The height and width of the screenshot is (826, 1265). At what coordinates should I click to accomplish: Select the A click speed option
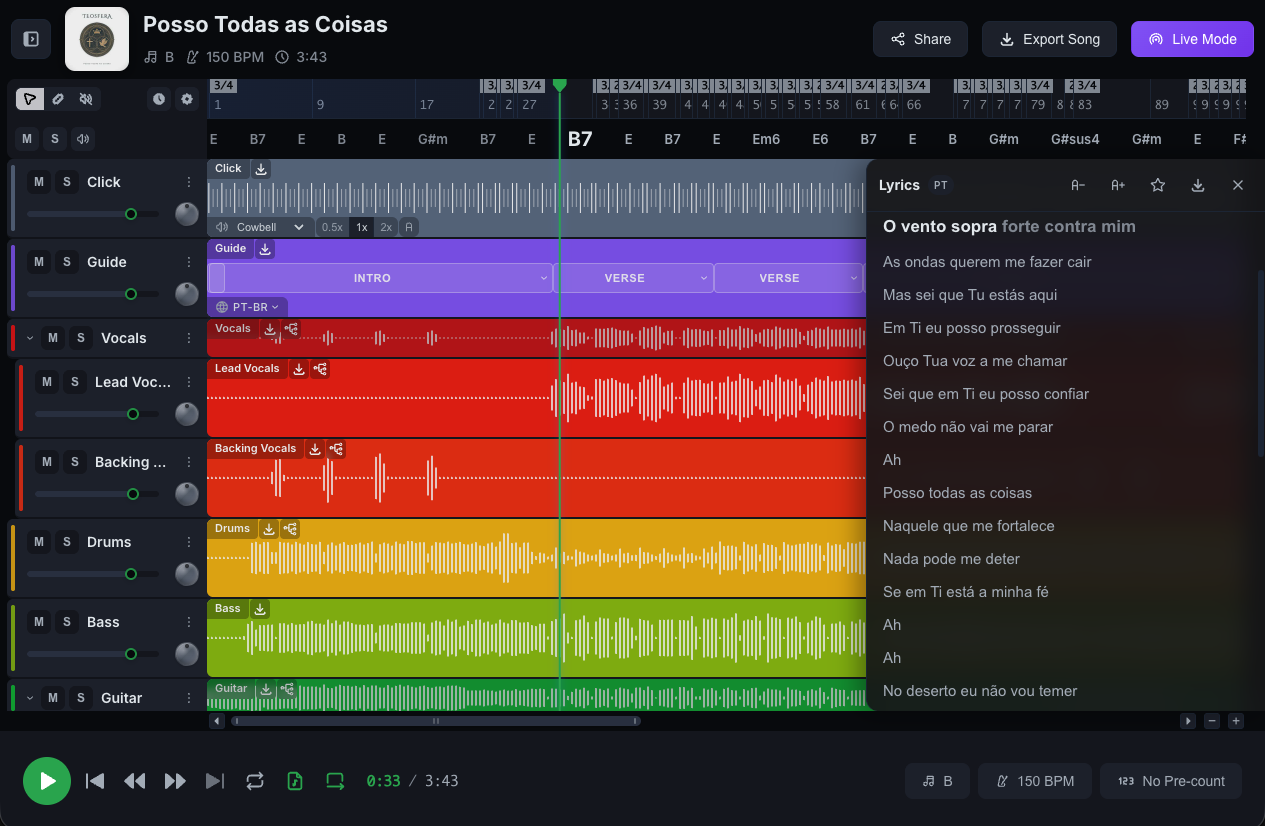[409, 227]
